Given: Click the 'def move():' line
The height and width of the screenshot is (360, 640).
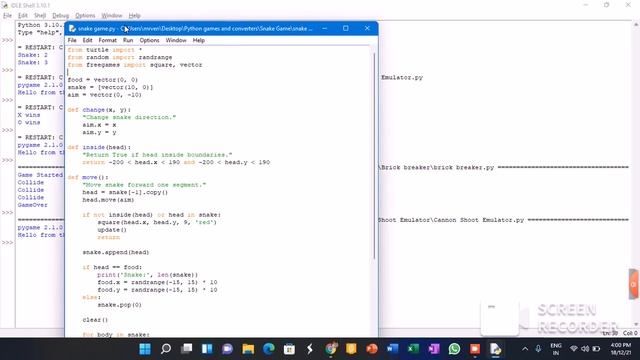Looking at the screenshot, I should [88, 177].
